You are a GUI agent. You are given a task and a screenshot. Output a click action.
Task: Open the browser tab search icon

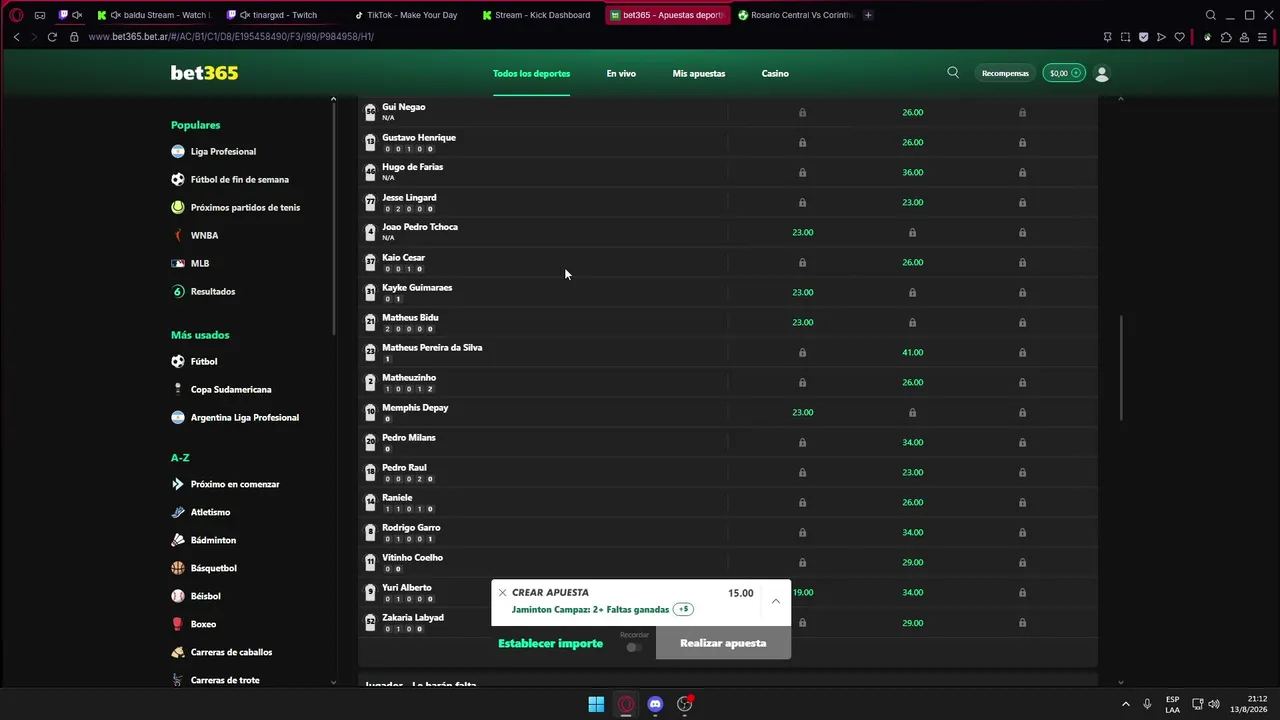coord(1211,15)
